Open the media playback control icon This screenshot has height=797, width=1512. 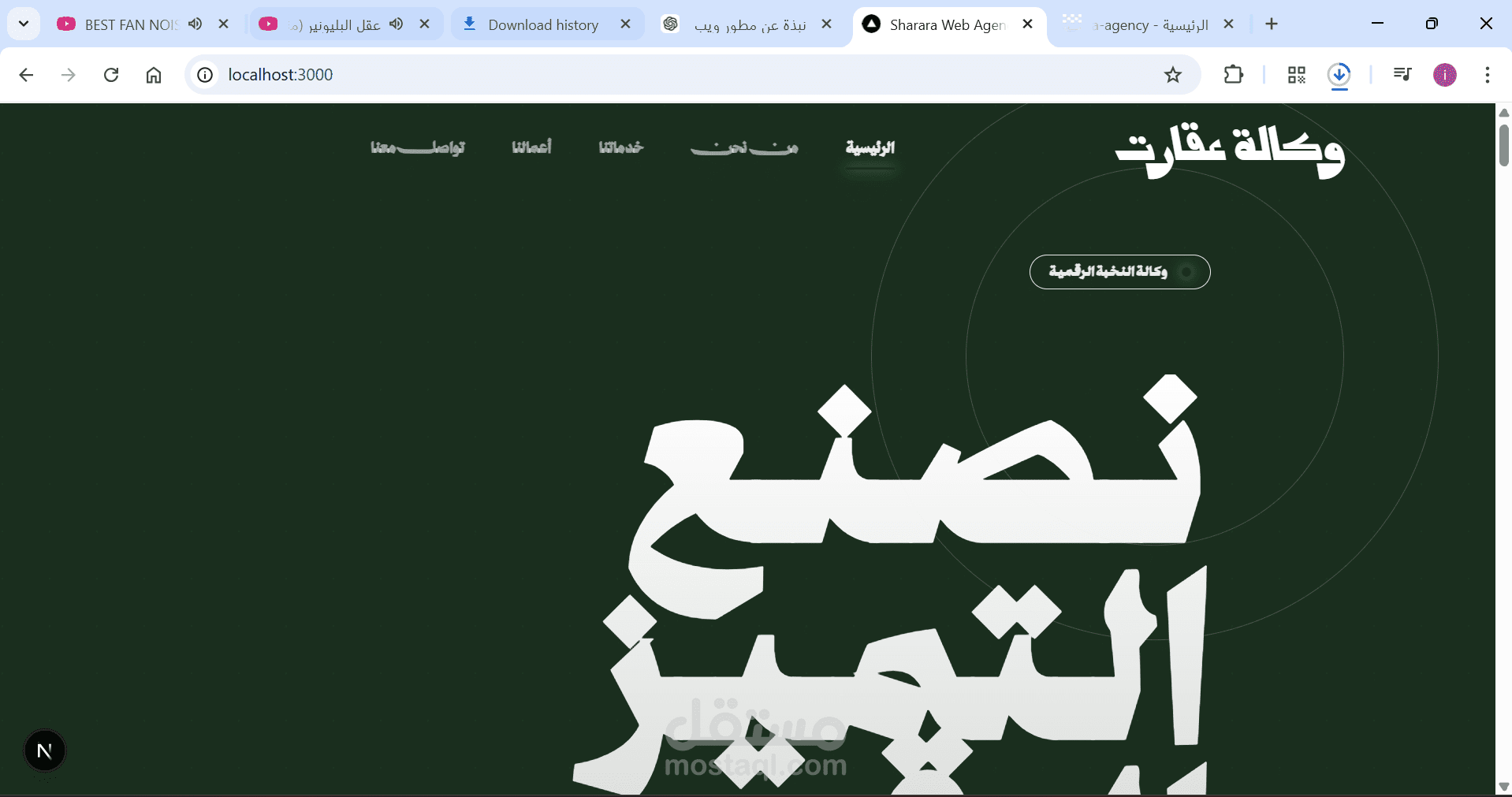1402,75
